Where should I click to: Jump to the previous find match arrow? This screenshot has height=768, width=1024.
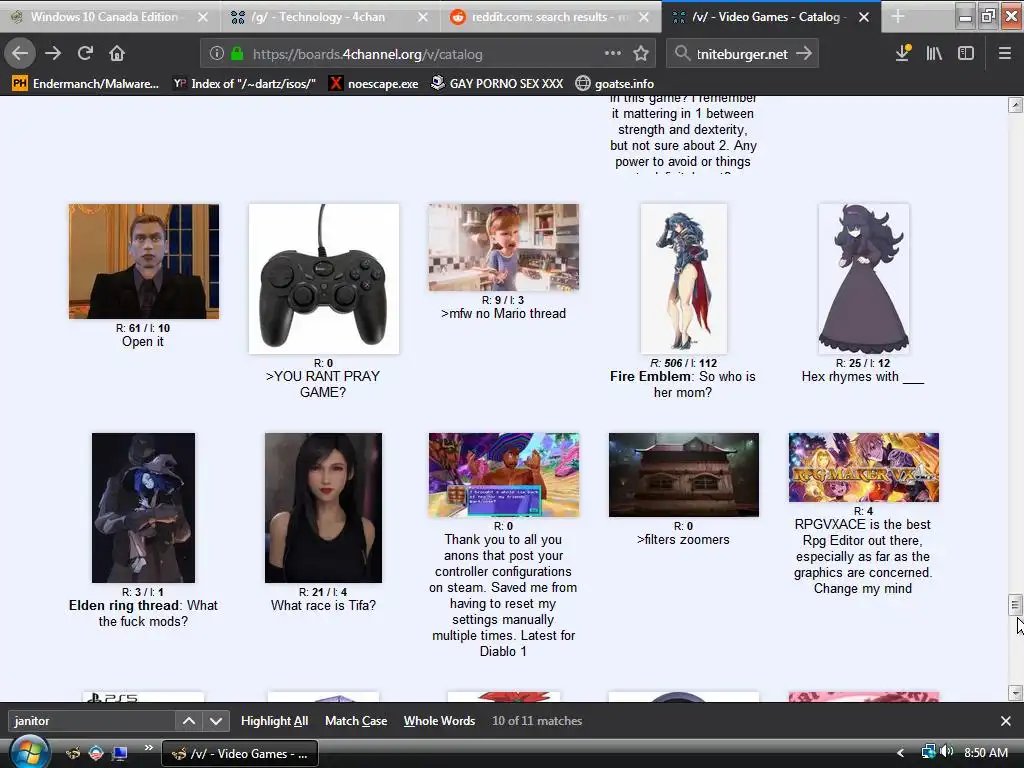coord(189,721)
